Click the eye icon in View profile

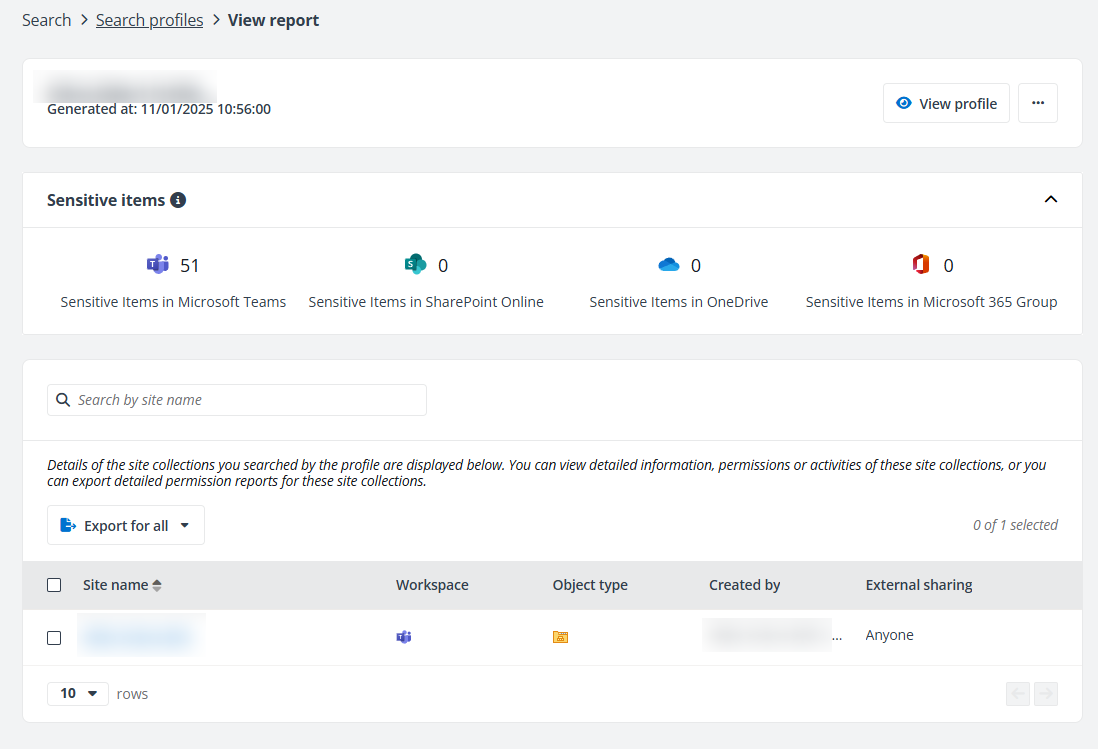click(904, 103)
